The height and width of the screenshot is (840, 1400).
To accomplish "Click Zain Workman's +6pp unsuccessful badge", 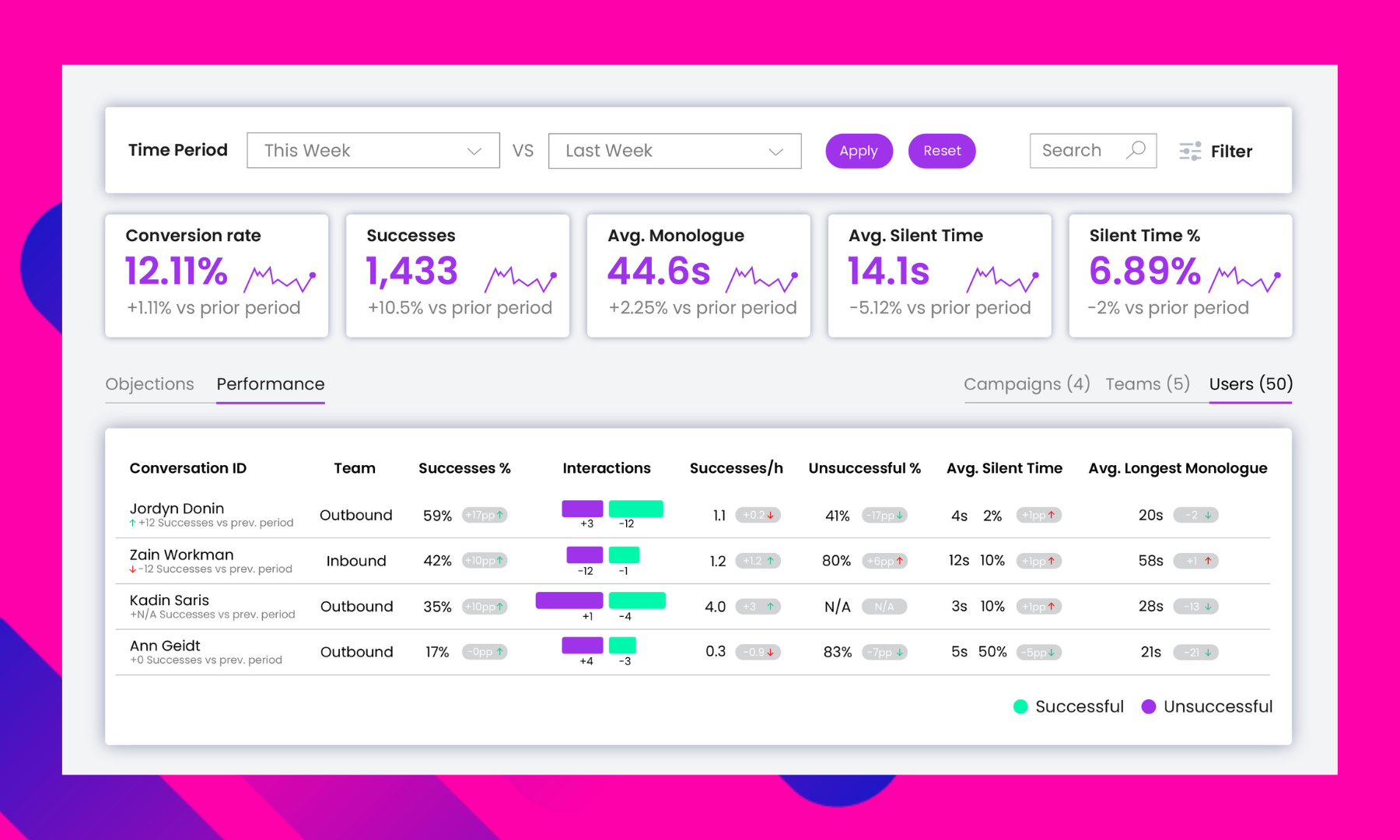I will 884,561.
